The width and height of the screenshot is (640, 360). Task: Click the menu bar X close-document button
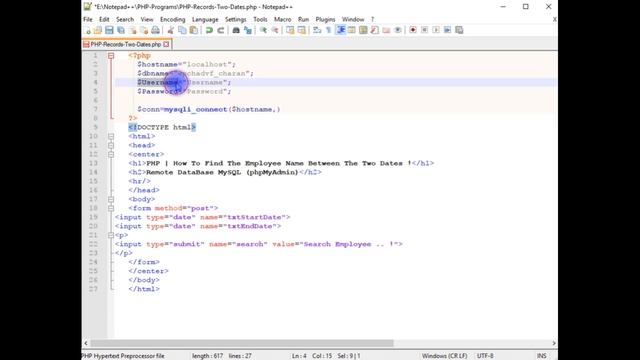[554, 19]
